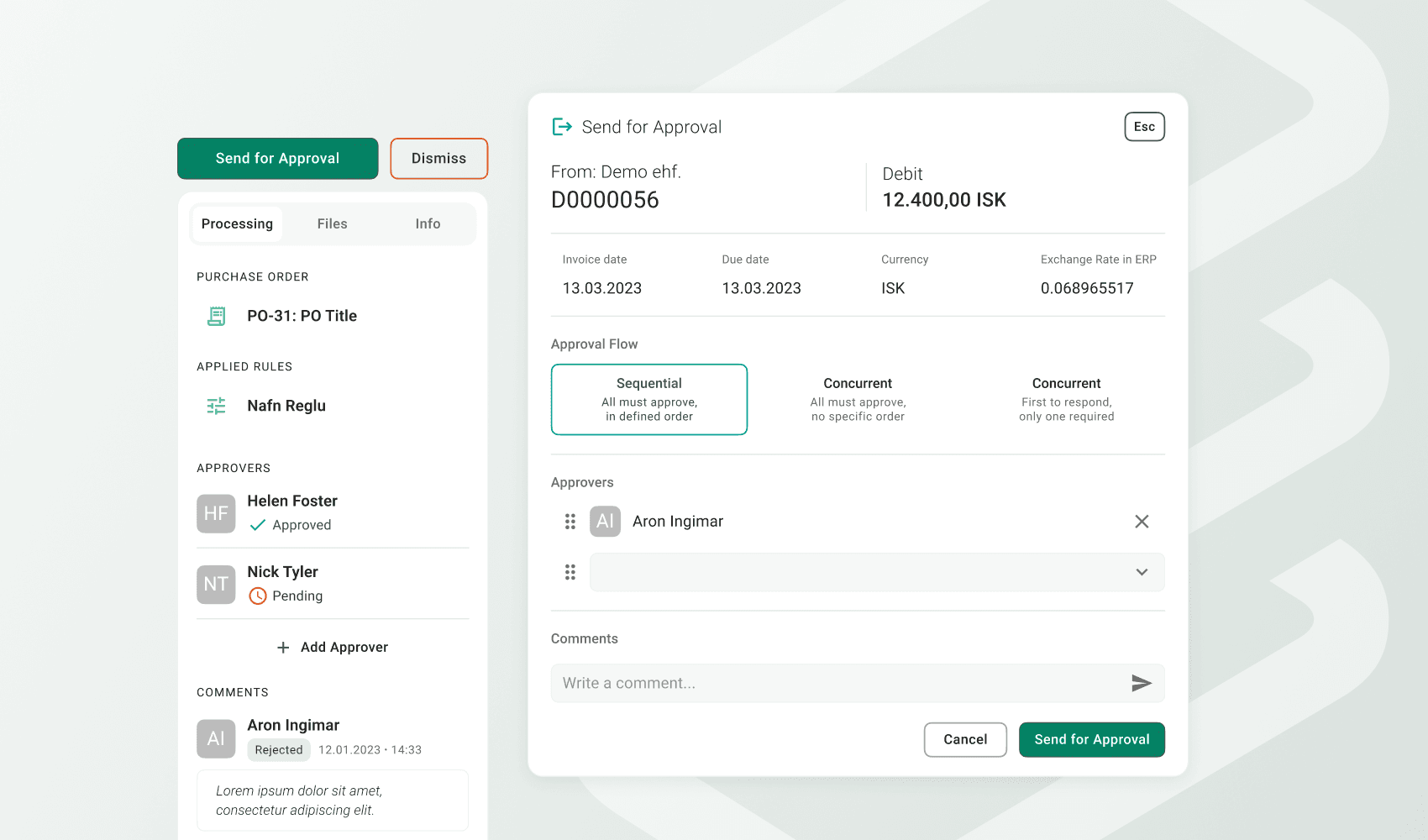Select Concurrent first to respond option
1428x840 pixels.
(x=1067, y=399)
